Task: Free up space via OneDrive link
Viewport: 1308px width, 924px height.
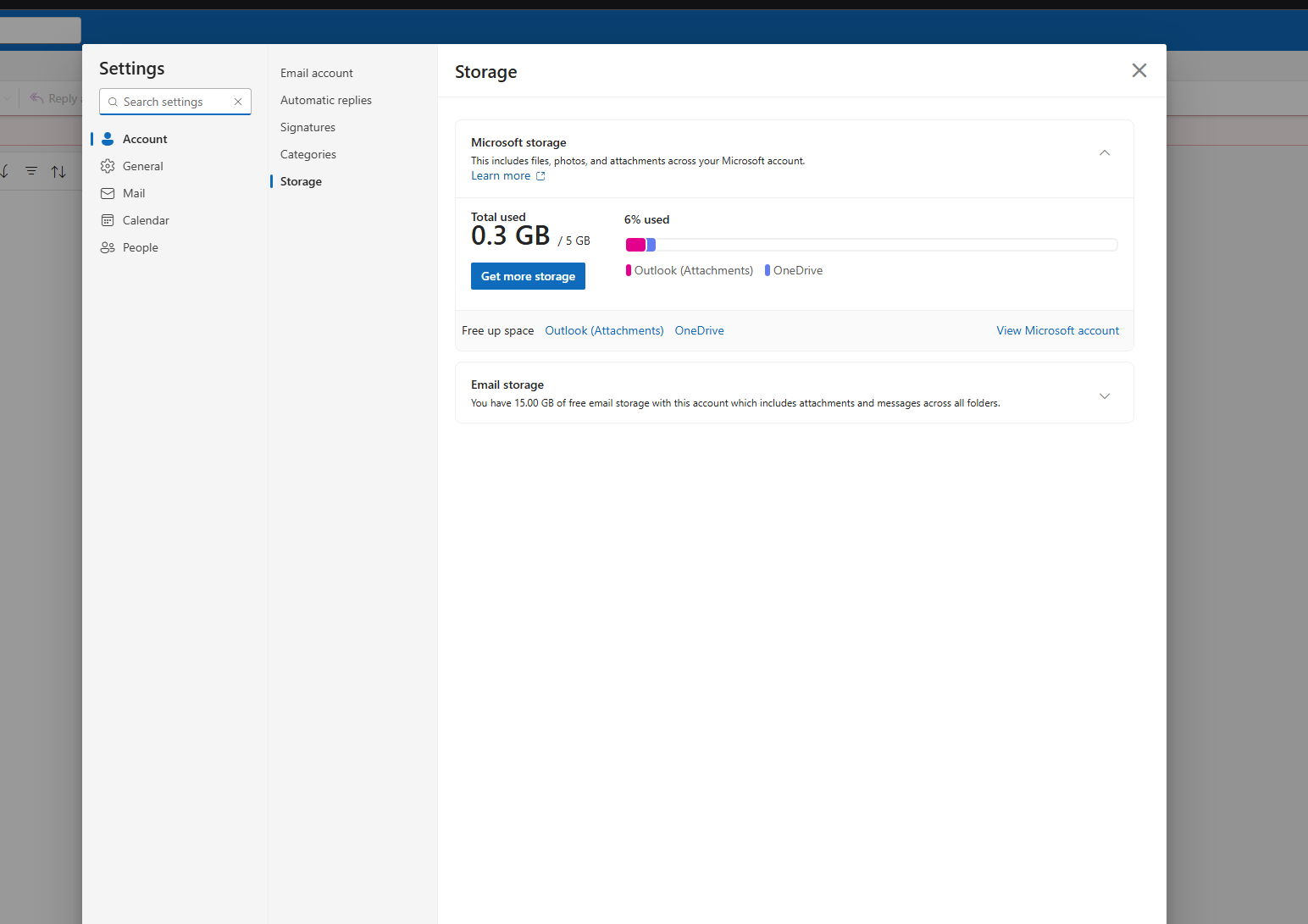Action: (699, 330)
